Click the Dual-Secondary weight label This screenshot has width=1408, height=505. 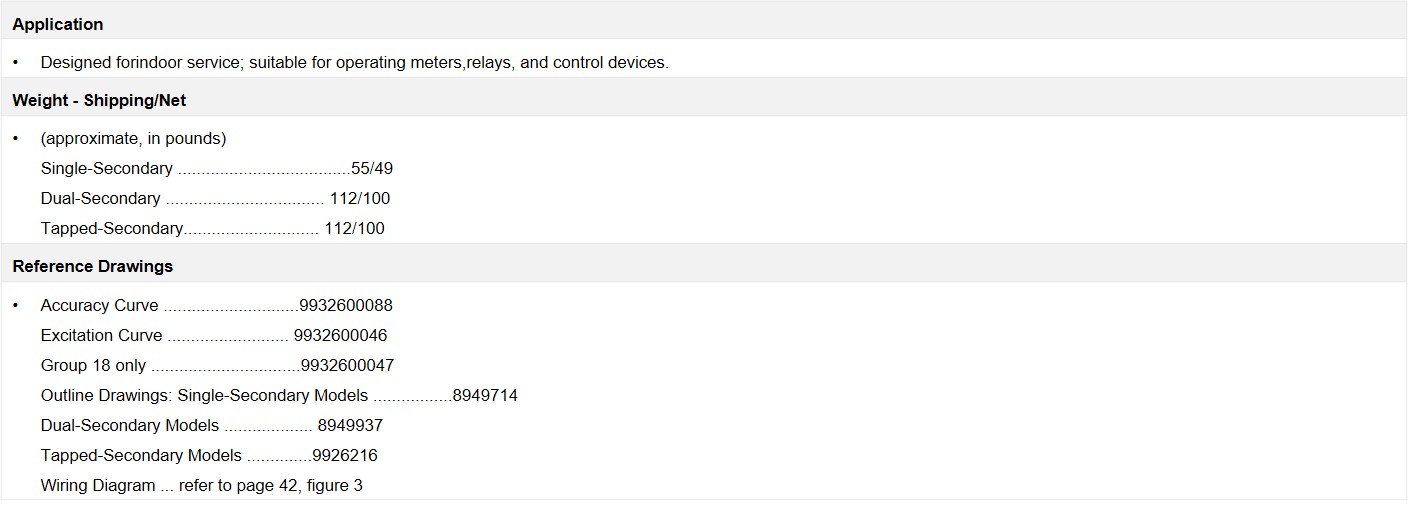100,198
